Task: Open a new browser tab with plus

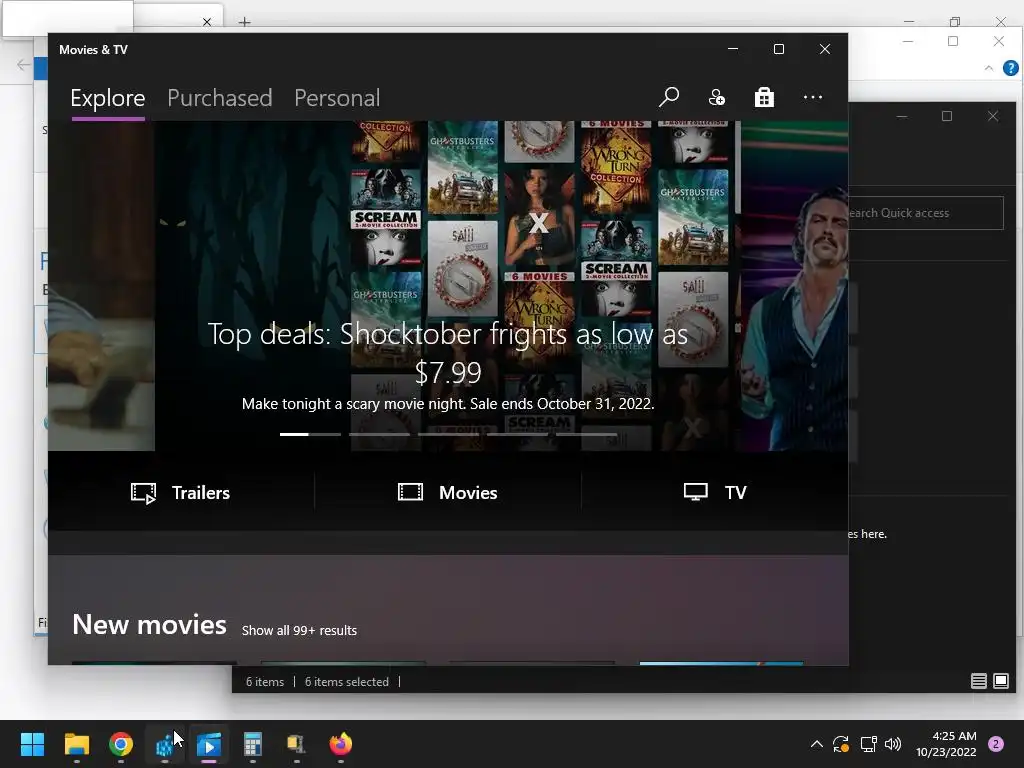Action: point(244,22)
